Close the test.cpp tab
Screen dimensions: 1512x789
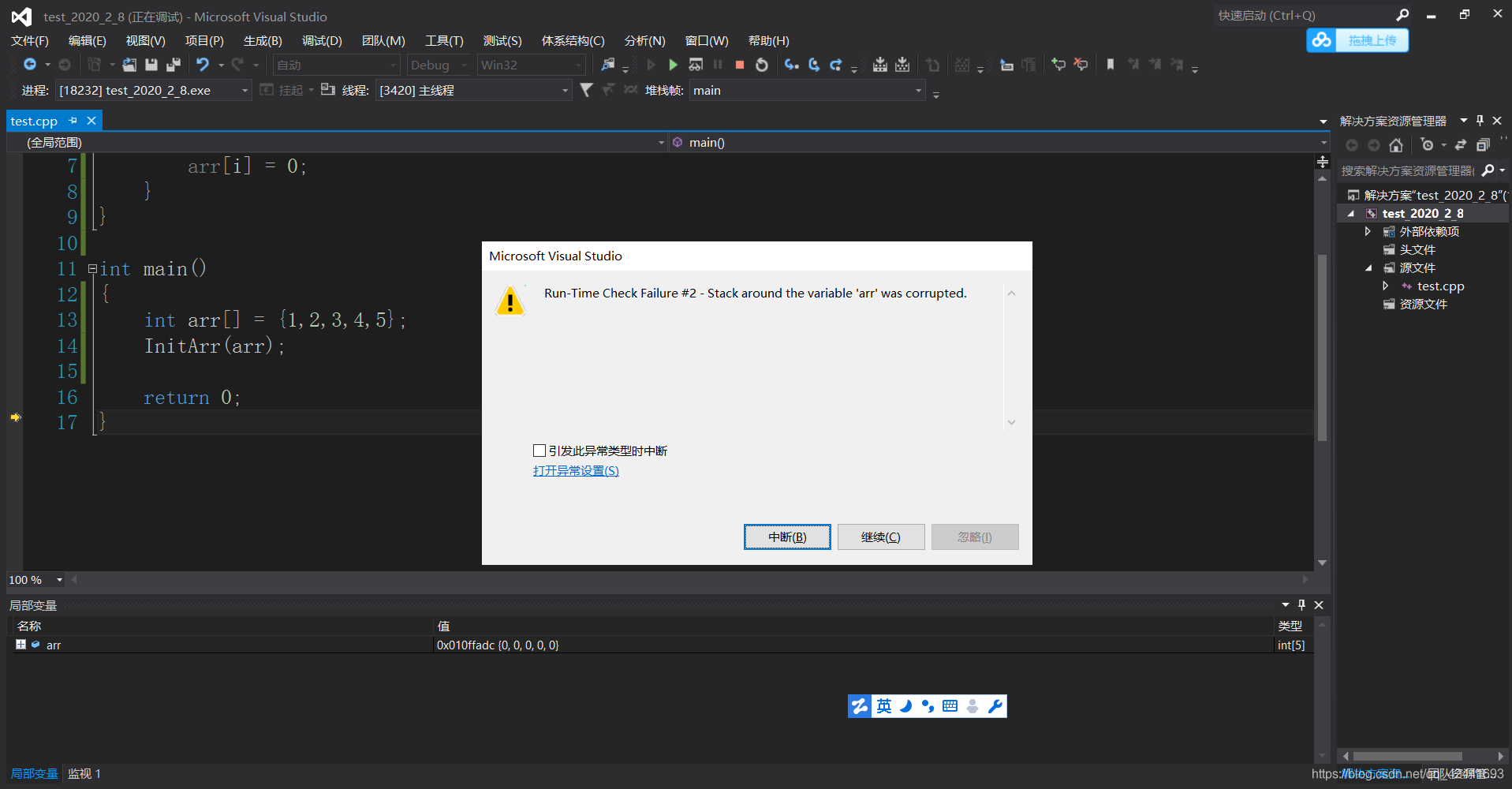(91, 121)
